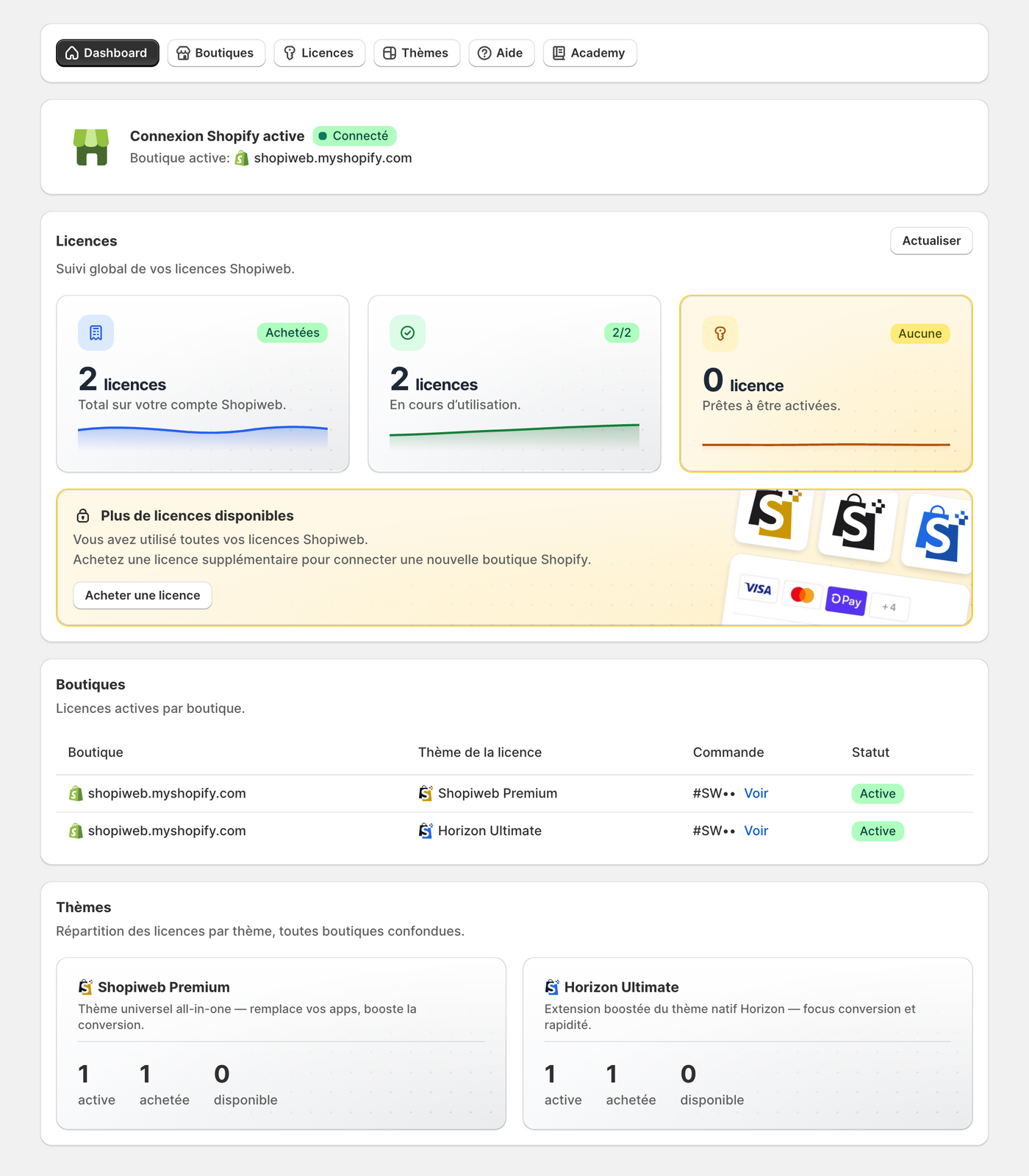
Task: Click Horizon Ultimate theme icon in table
Action: 426,831
